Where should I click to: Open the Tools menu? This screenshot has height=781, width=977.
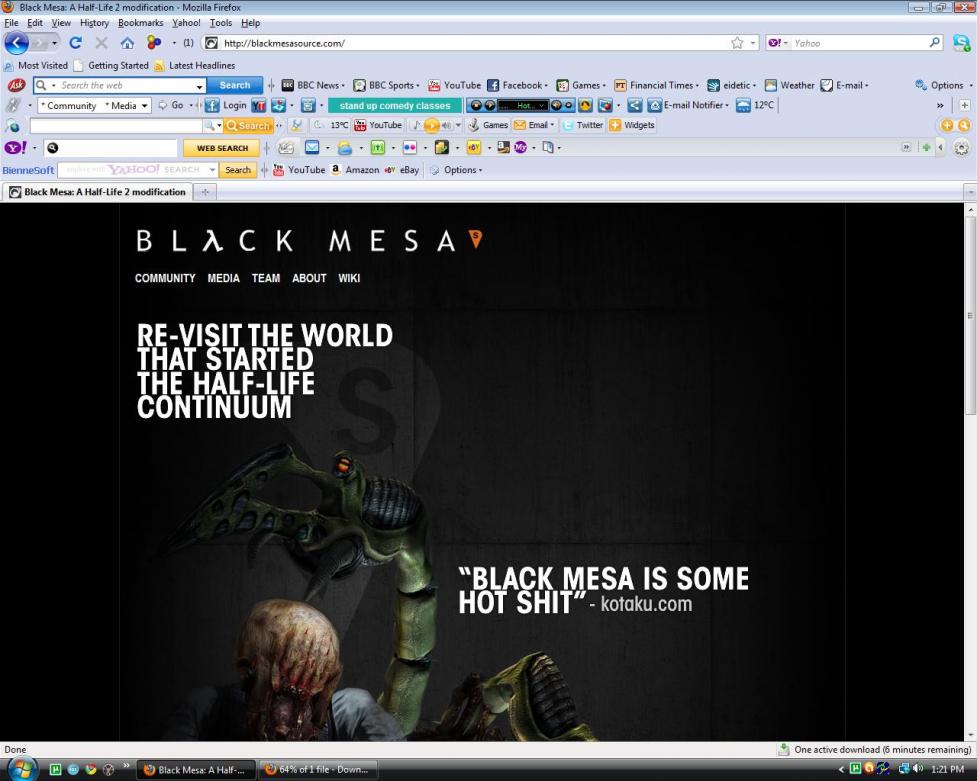(x=220, y=22)
